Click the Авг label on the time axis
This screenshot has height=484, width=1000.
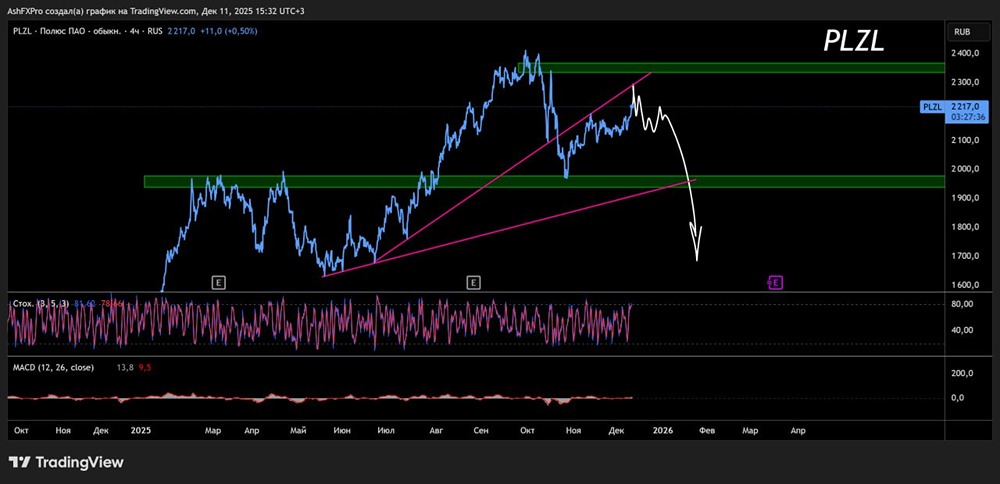pyautogui.click(x=436, y=431)
